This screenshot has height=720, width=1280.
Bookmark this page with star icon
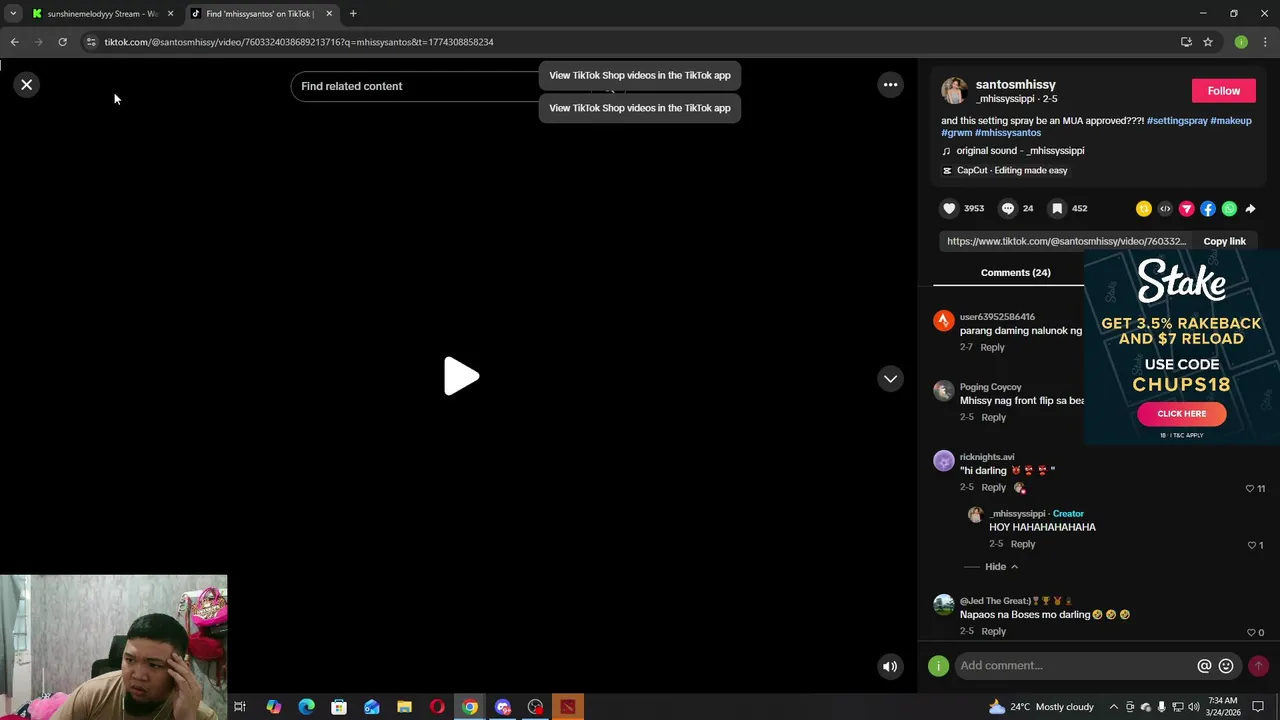tap(1208, 42)
